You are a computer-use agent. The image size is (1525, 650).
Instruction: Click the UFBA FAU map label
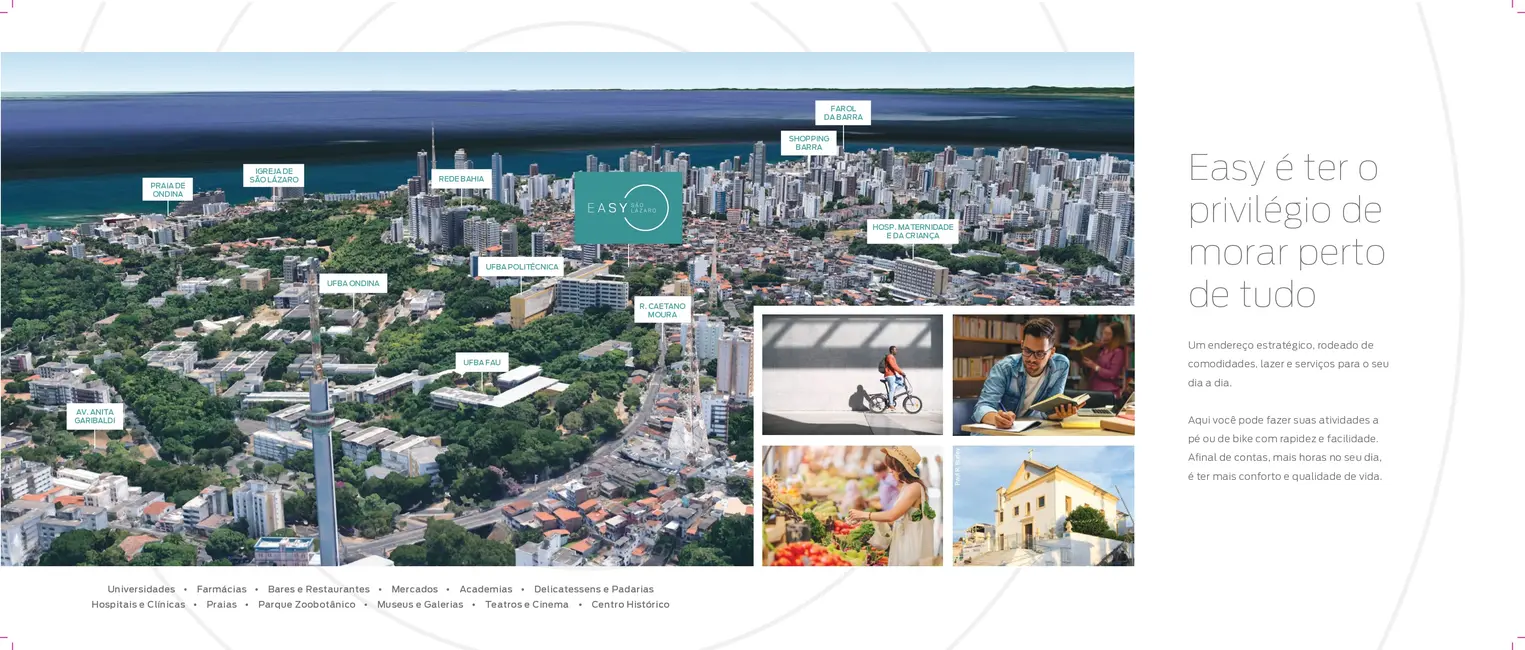point(482,362)
